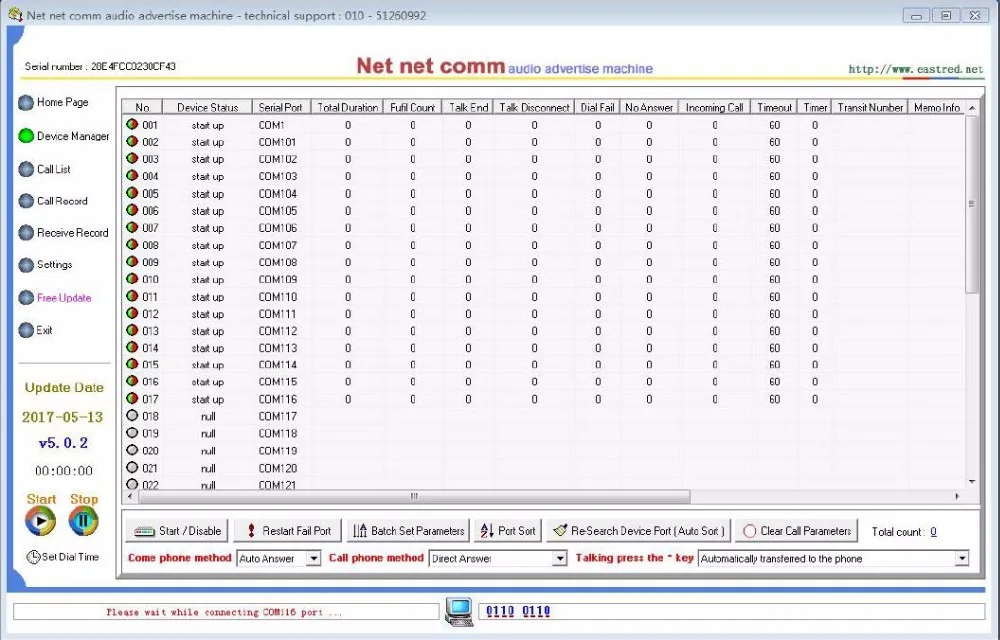Viewport: 1000px width, 640px height.
Task: Click the vertical scrollbar down arrow
Action: click(x=972, y=482)
